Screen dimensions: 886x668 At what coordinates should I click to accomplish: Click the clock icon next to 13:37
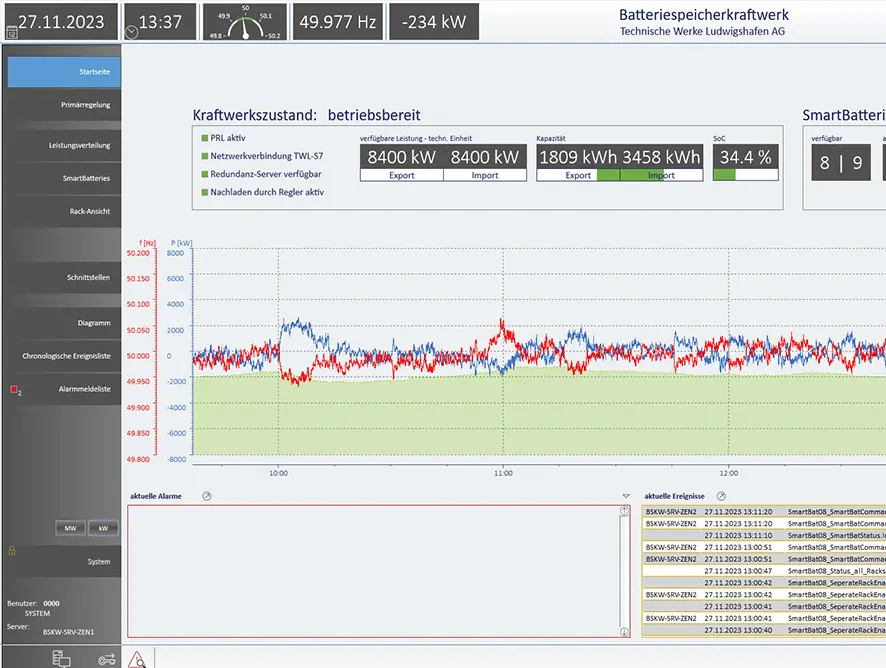click(x=131, y=32)
